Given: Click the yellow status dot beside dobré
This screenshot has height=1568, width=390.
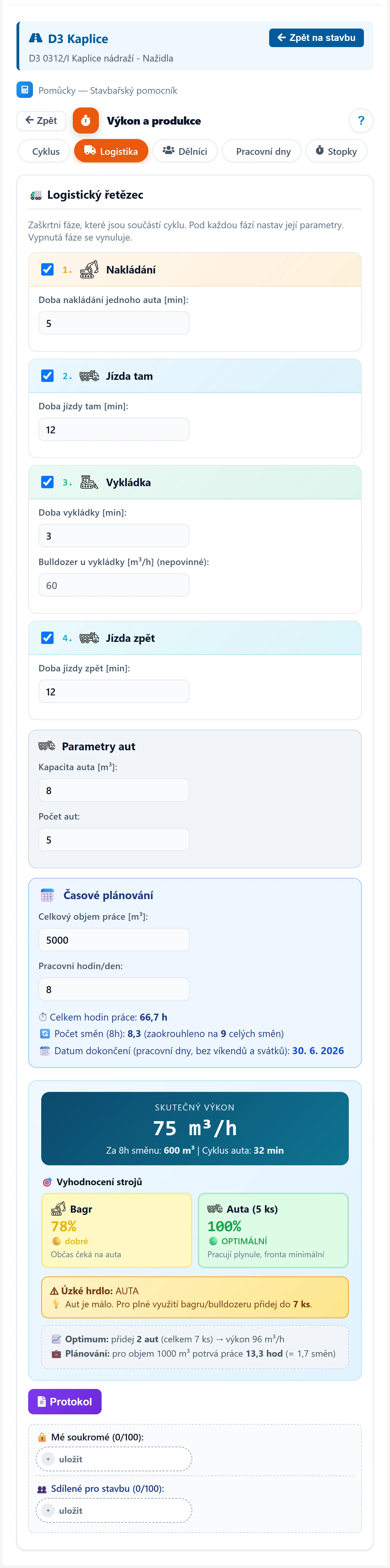Looking at the screenshot, I should pos(57,1241).
